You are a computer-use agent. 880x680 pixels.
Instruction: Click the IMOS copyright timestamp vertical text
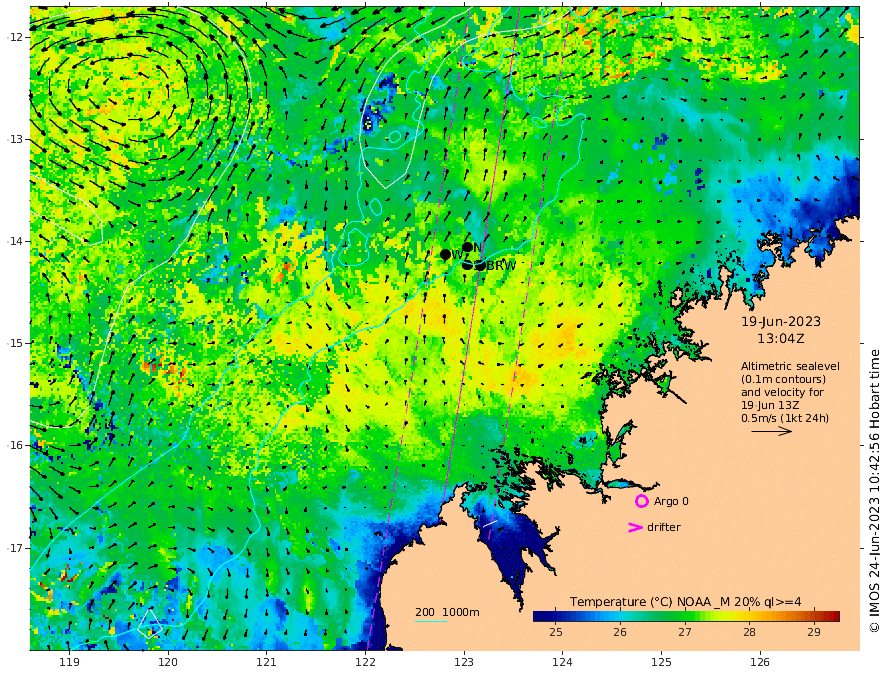click(874, 491)
